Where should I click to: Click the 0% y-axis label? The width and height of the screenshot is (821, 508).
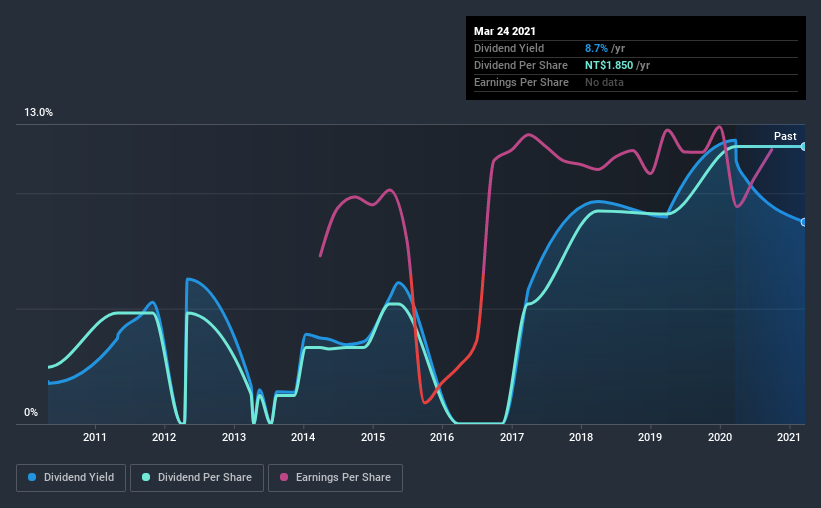pyautogui.click(x=31, y=412)
